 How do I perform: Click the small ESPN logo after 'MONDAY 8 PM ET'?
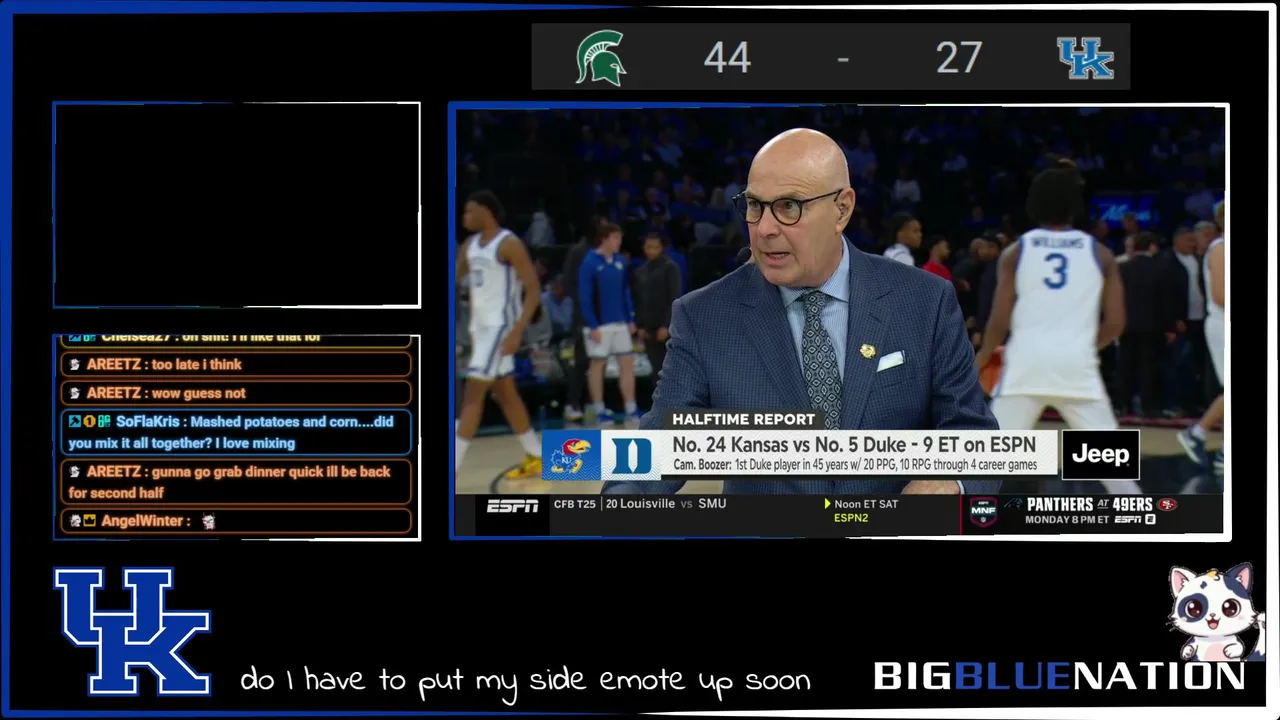click(x=1128, y=520)
